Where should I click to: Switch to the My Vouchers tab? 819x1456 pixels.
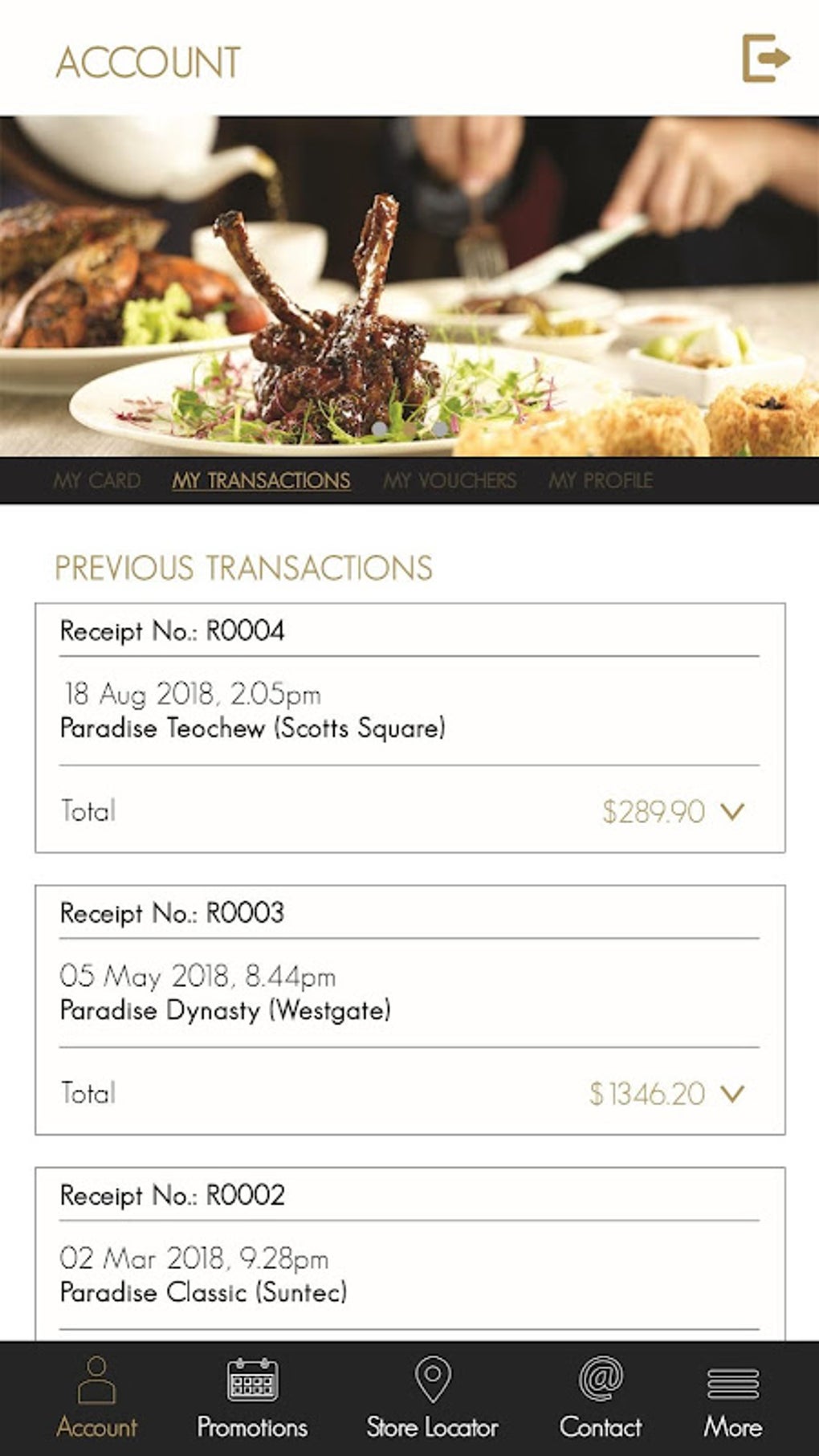(450, 480)
